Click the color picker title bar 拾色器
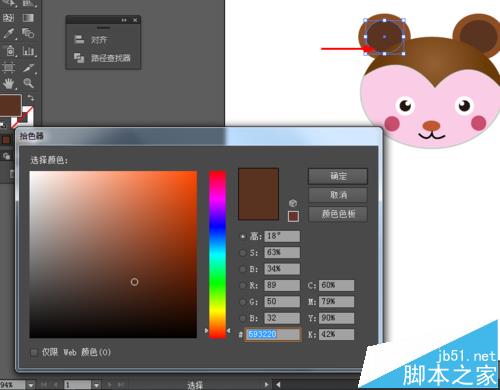This screenshot has width=500, height=390. pos(199,136)
